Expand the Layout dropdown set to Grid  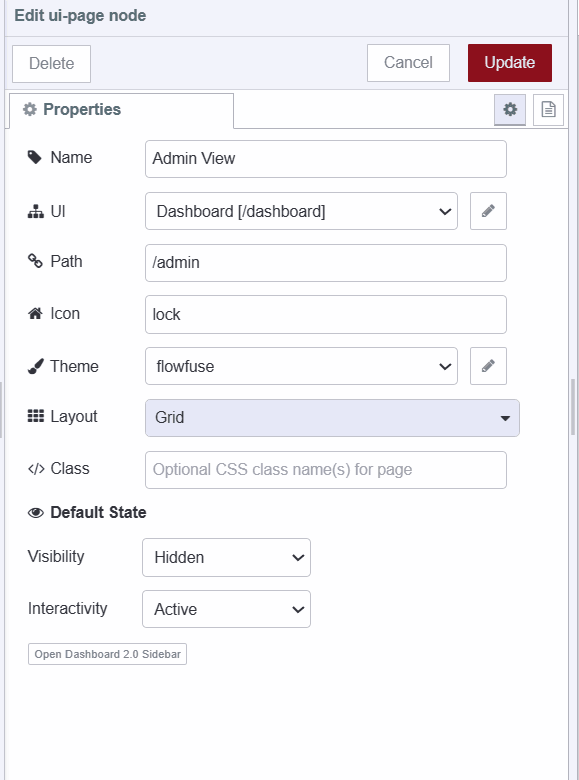(332, 418)
